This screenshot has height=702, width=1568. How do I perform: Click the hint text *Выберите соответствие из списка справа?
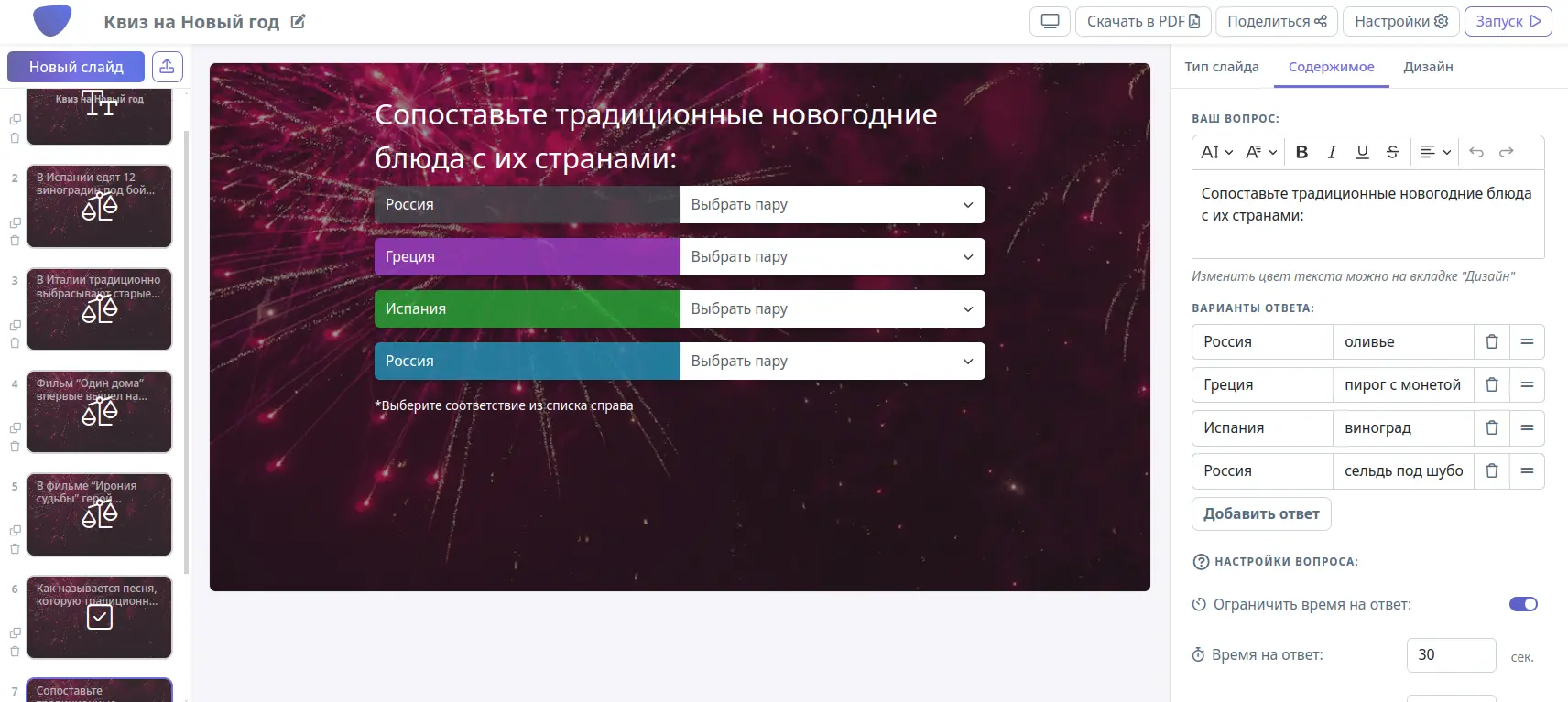click(504, 405)
